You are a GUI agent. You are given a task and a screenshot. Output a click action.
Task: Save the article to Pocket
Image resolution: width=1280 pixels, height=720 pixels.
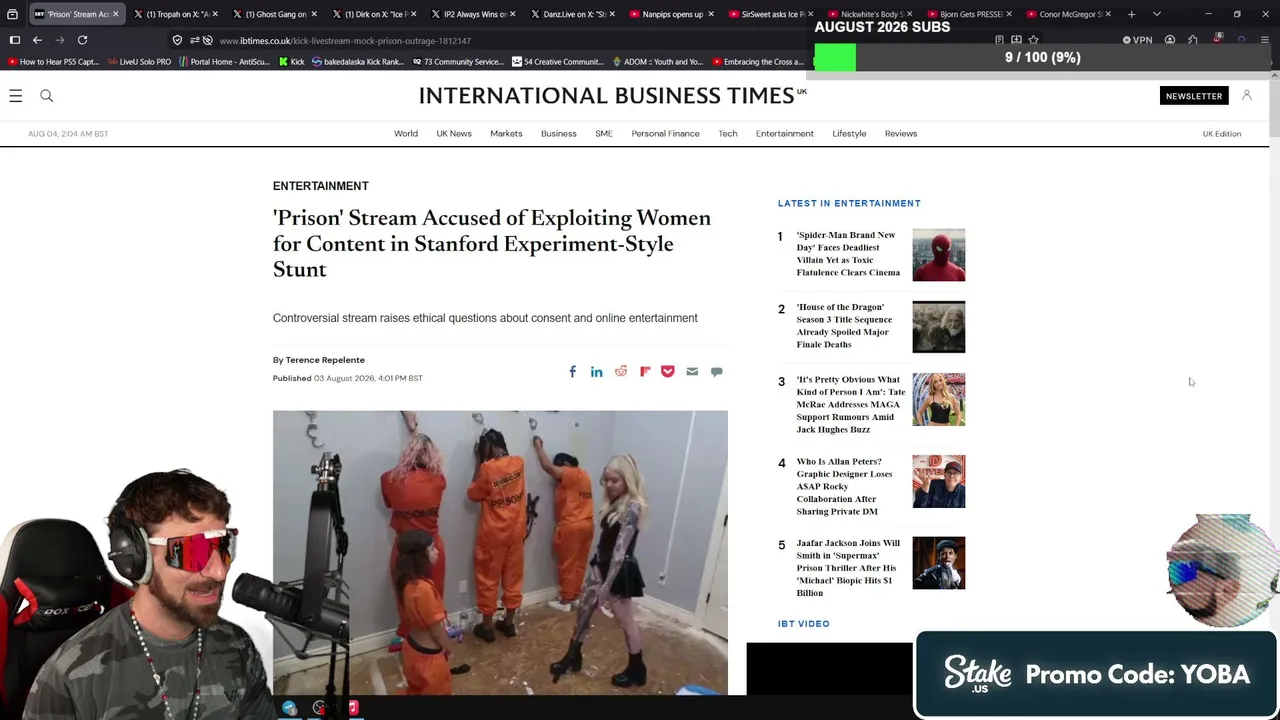point(668,372)
